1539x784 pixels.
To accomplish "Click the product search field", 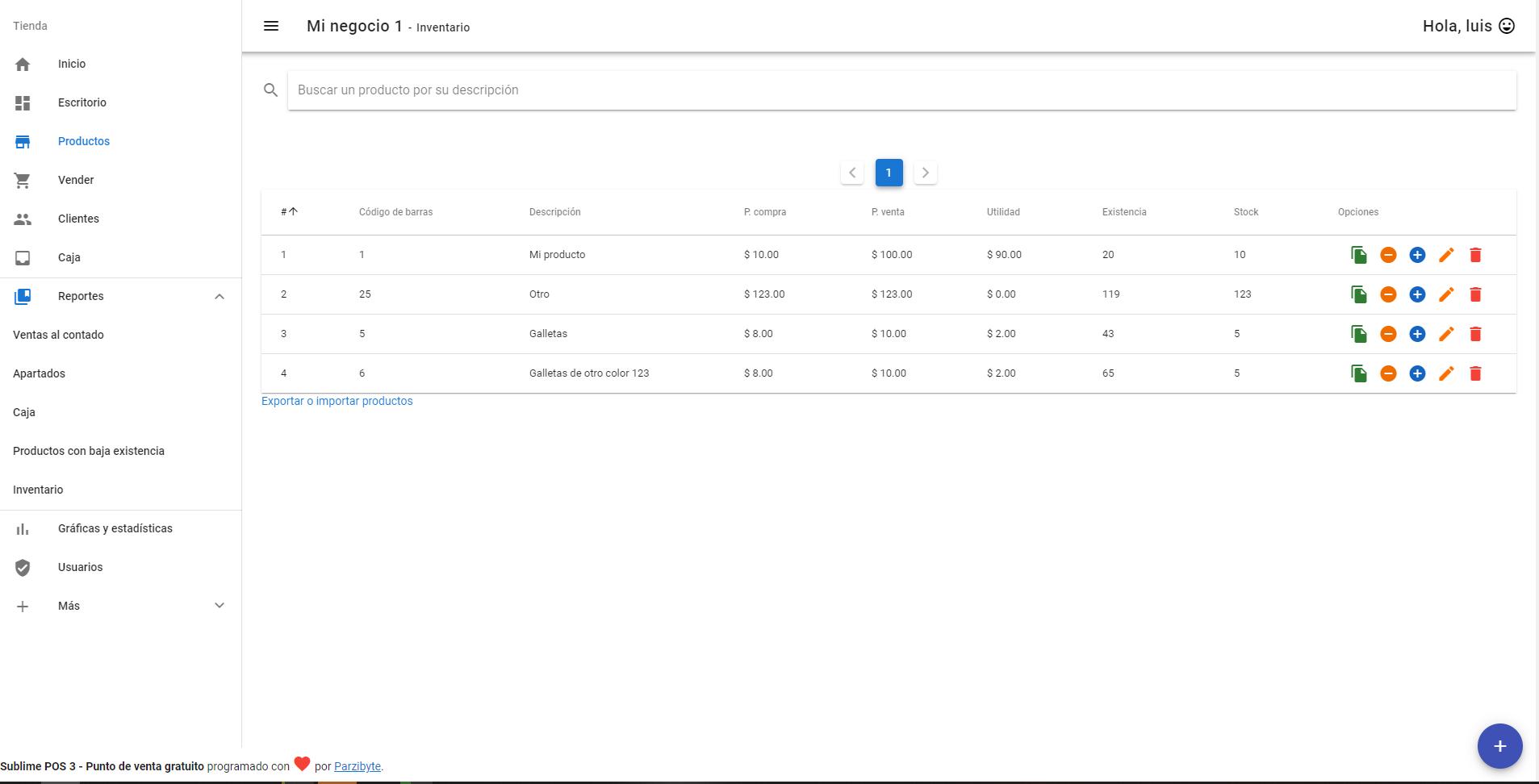I will [901, 90].
